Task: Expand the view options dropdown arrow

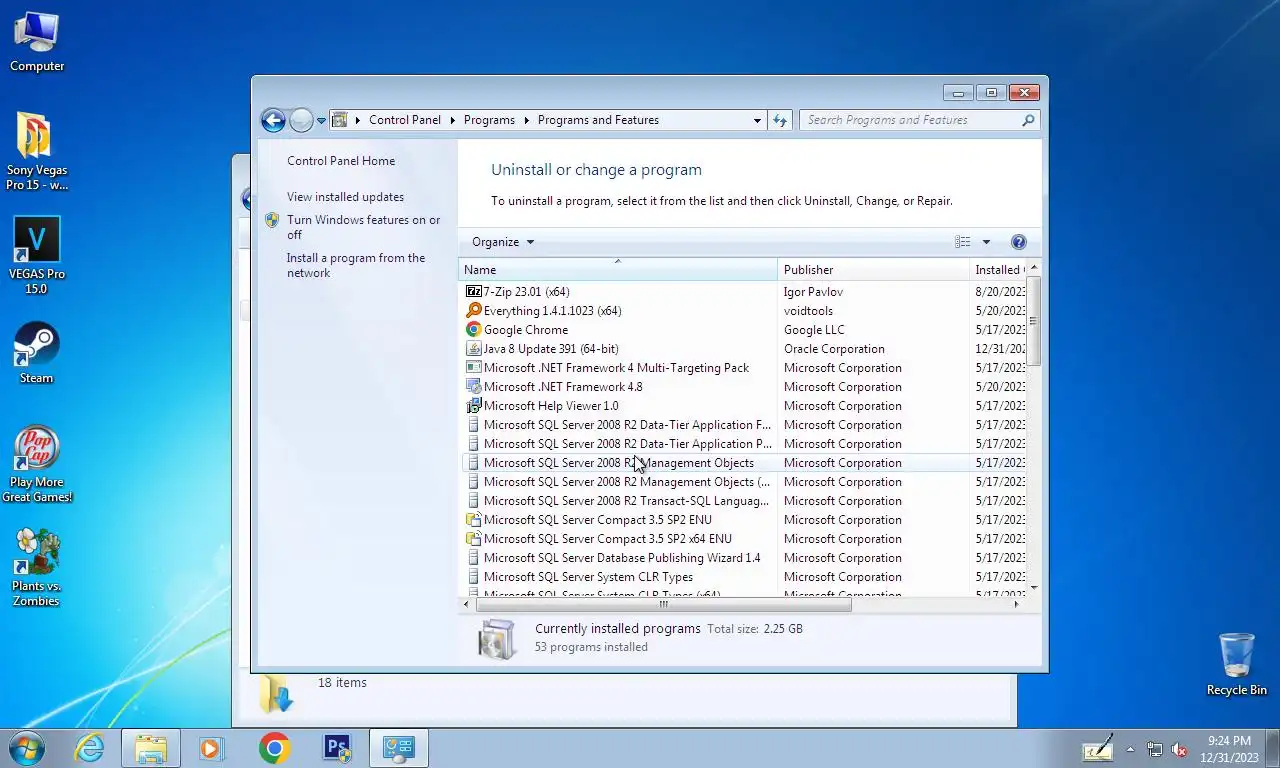Action: (x=986, y=242)
